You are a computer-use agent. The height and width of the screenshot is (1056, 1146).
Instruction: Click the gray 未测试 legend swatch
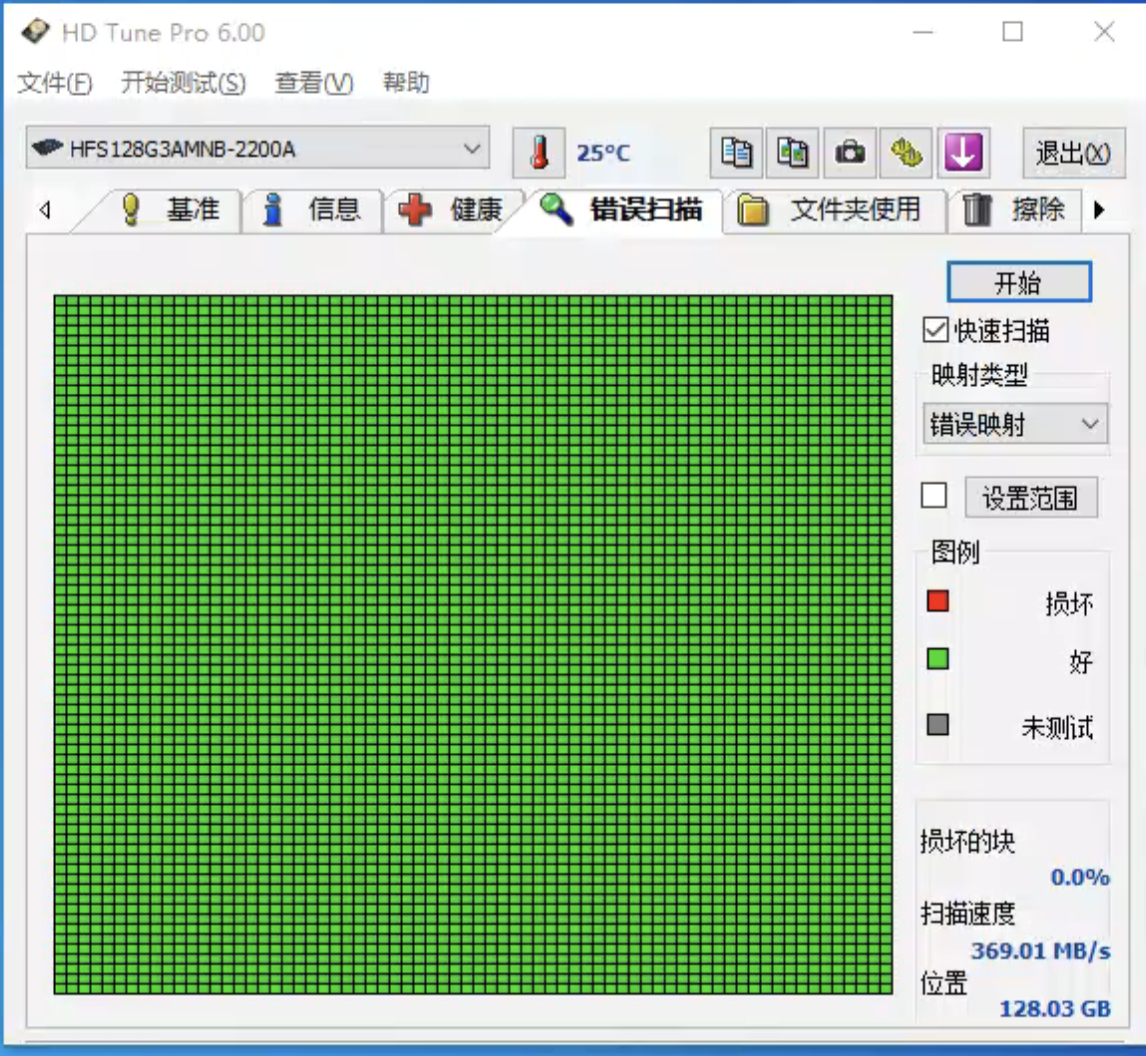pyautogui.click(x=938, y=725)
